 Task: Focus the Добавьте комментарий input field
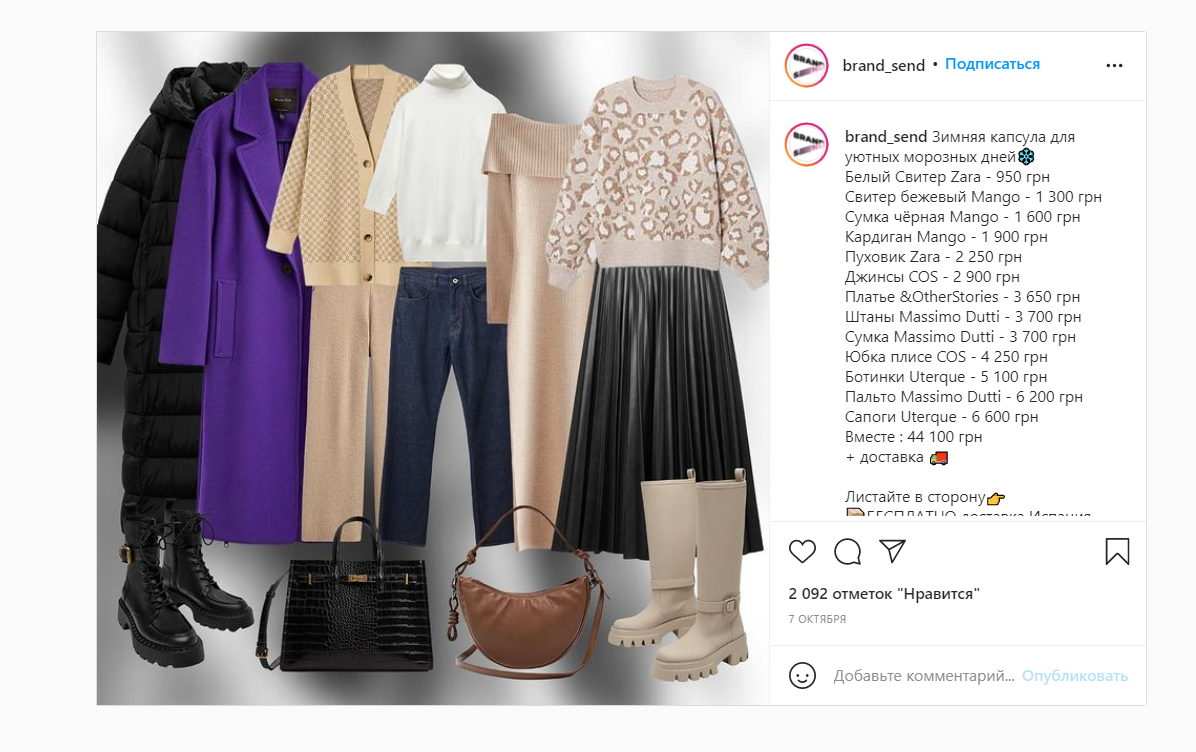[924, 676]
